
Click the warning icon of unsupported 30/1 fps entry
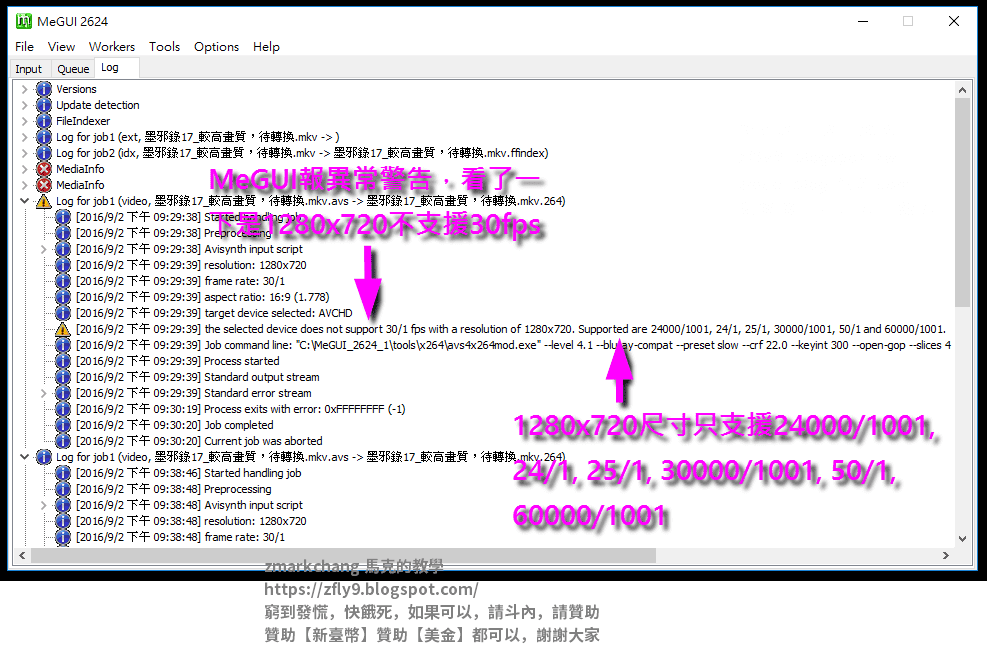tap(63, 329)
